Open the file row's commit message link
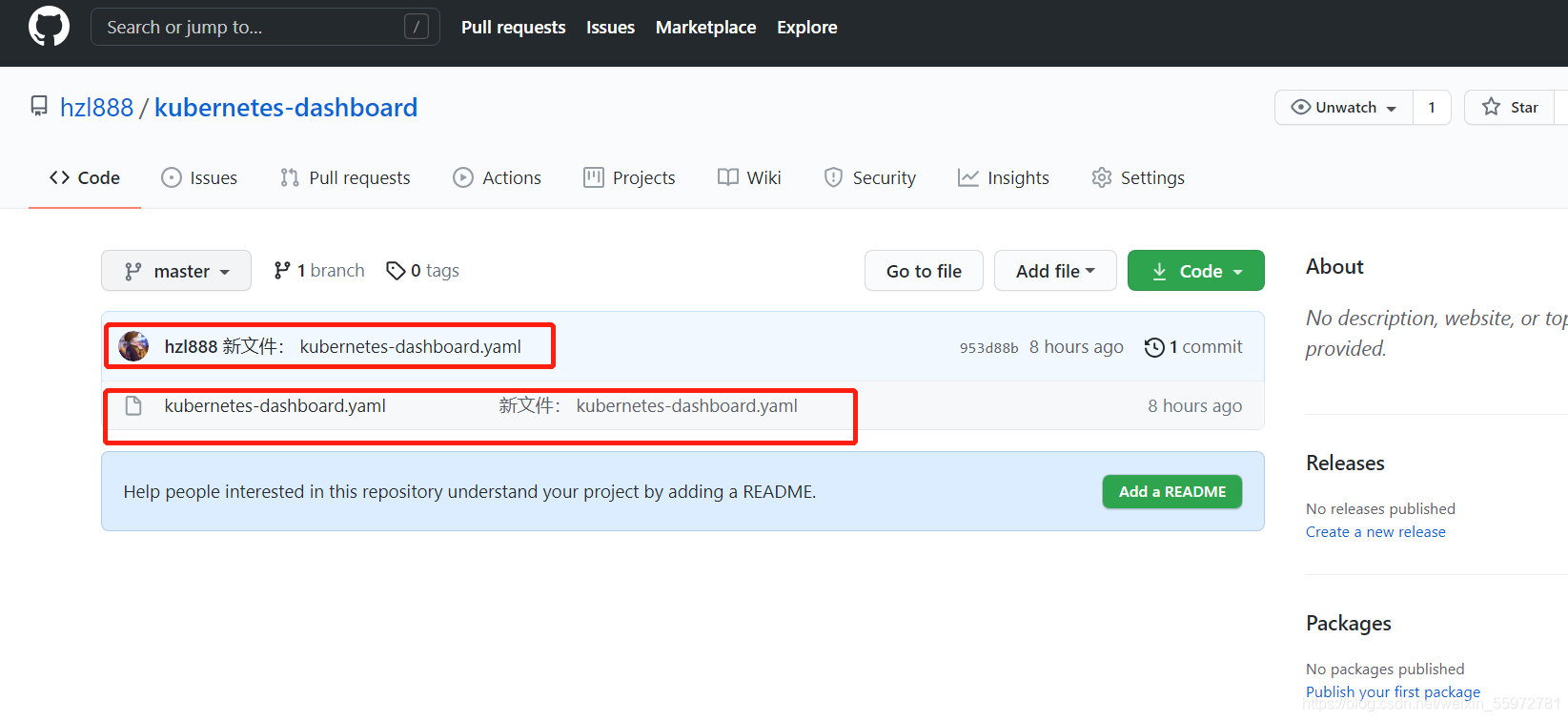1568x721 pixels. 648,405
